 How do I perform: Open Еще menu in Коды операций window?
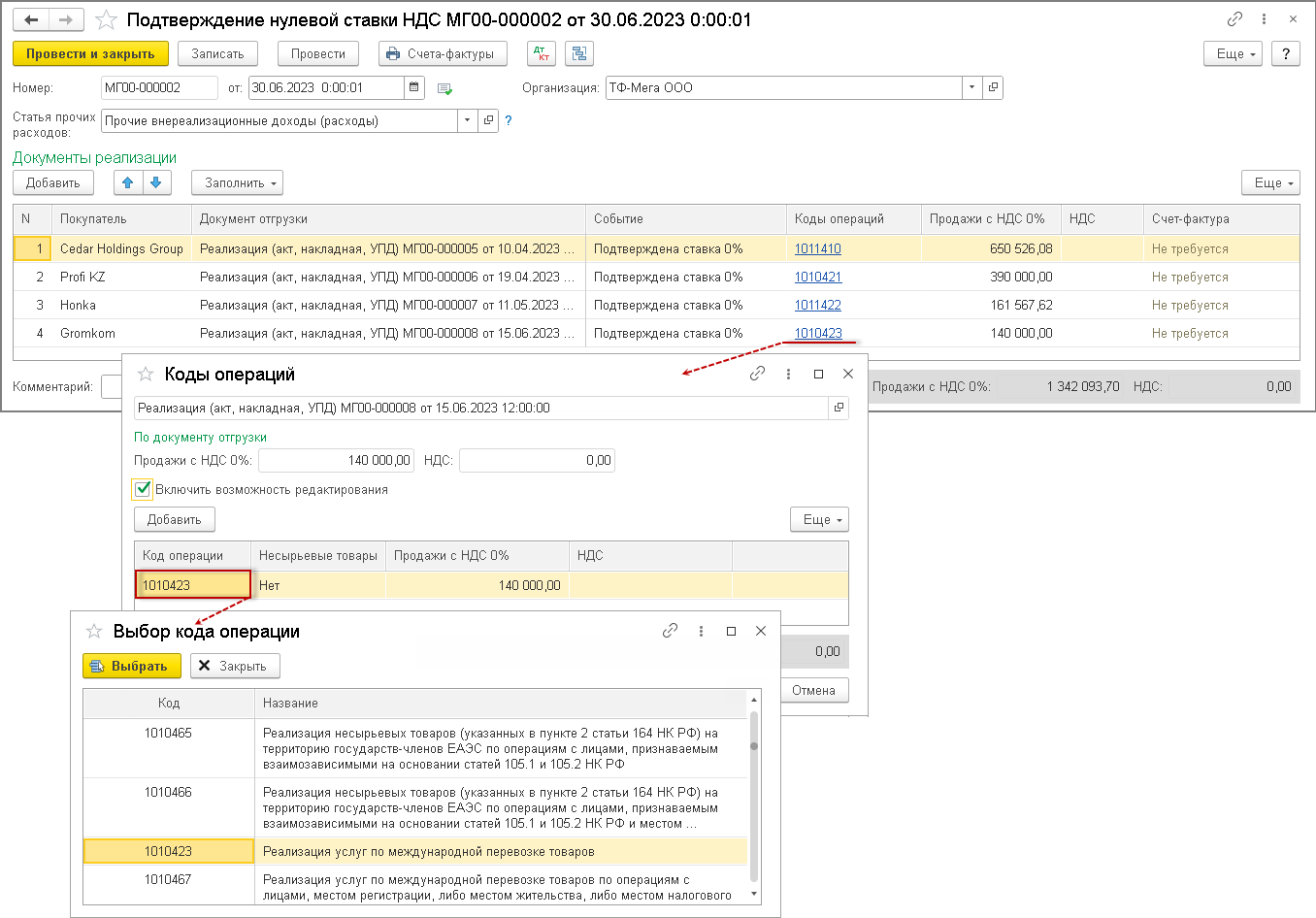point(819,519)
